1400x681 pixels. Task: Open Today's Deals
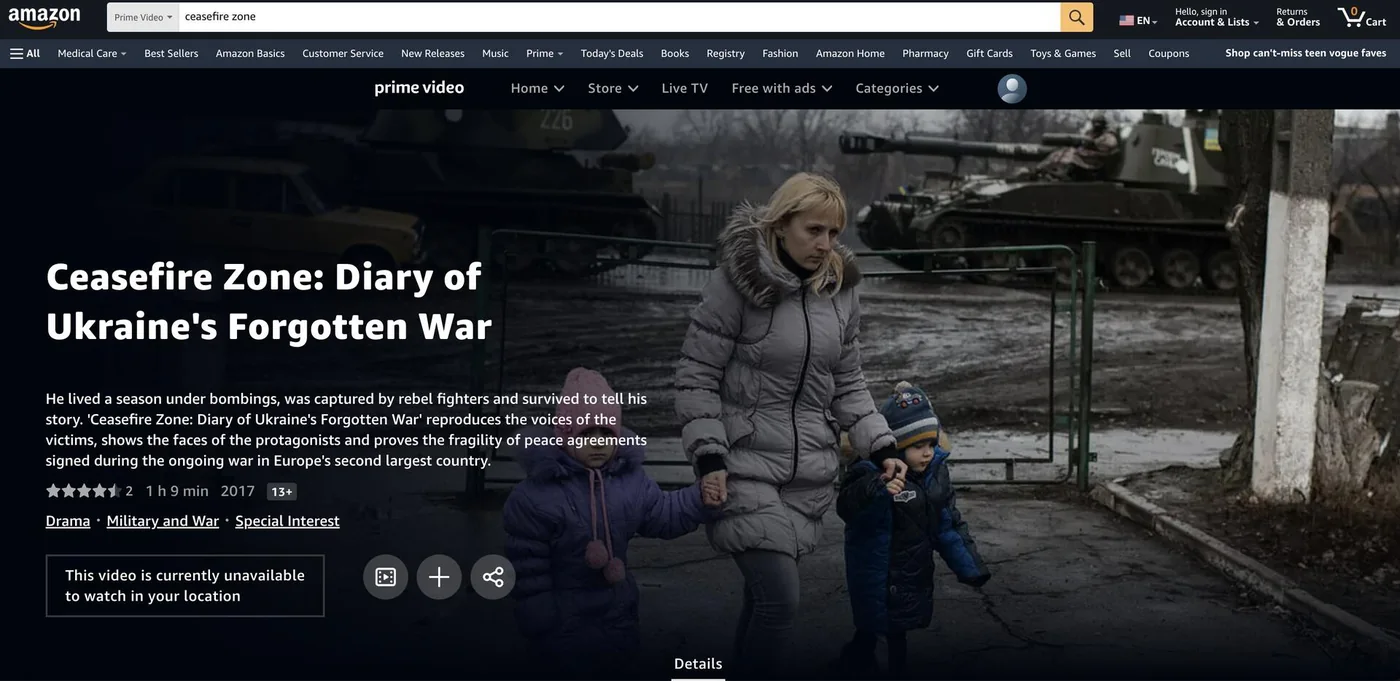612,53
